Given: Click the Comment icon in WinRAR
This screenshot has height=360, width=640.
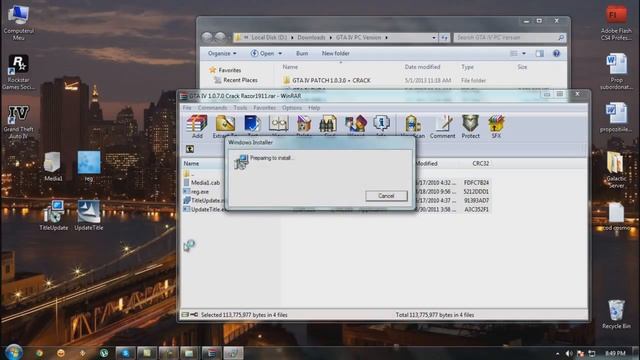Looking at the screenshot, I should pyautogui.click(x=442, y=127).
